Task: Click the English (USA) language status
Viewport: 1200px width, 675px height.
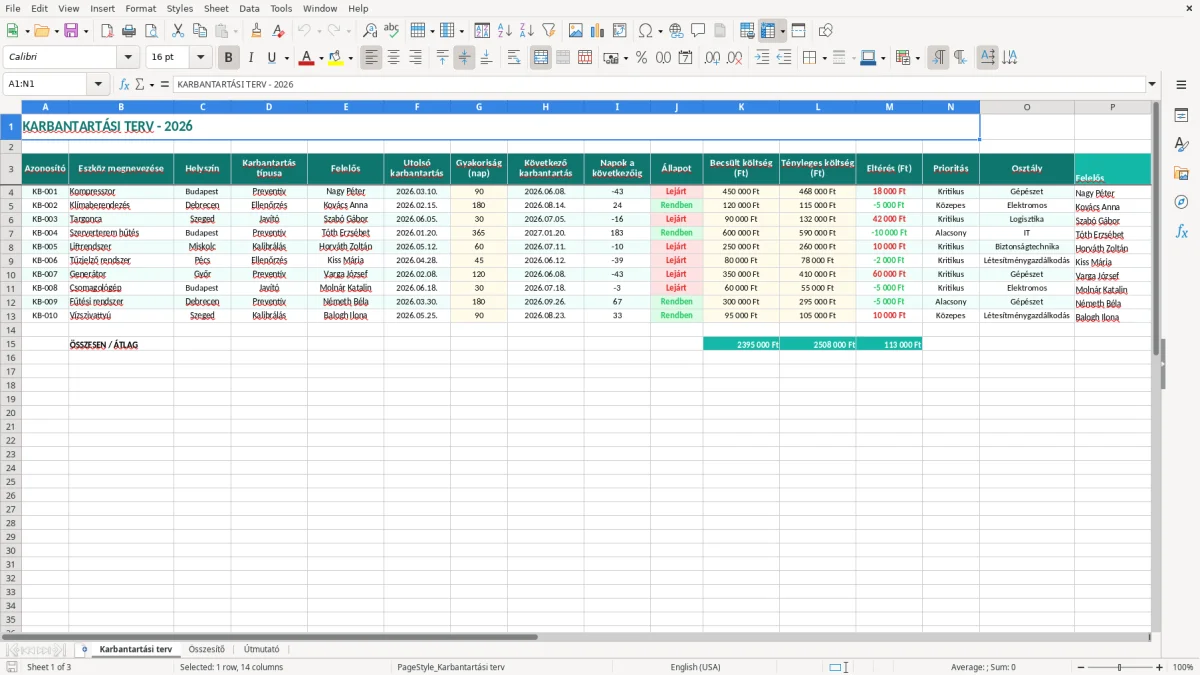Action: coord(695,667)
